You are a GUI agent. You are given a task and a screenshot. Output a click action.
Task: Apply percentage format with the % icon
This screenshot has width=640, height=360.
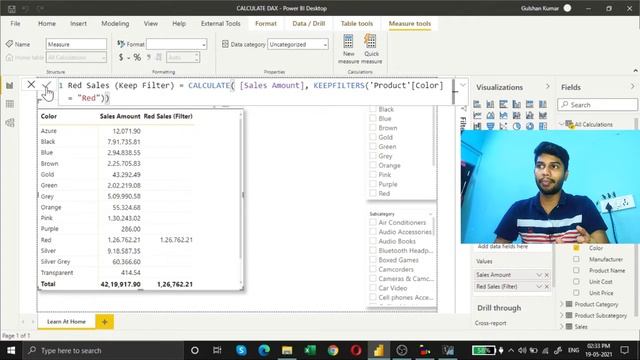point(137,58)
